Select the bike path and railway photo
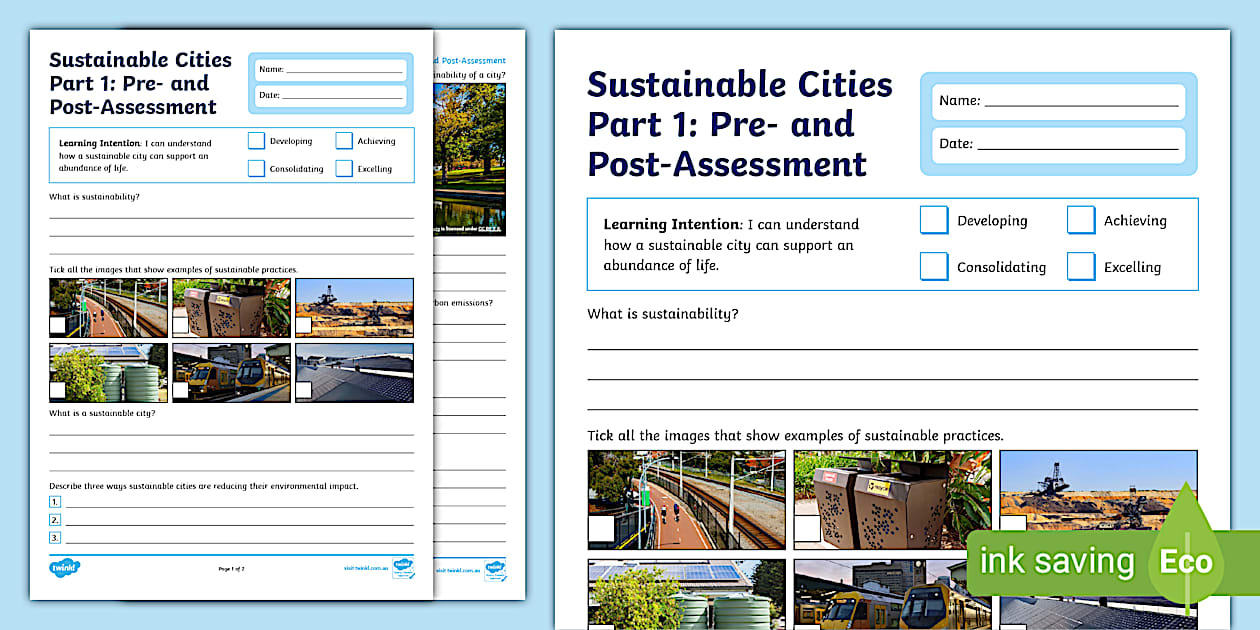This screenshot has height=630, width=1260. (686, 500)
